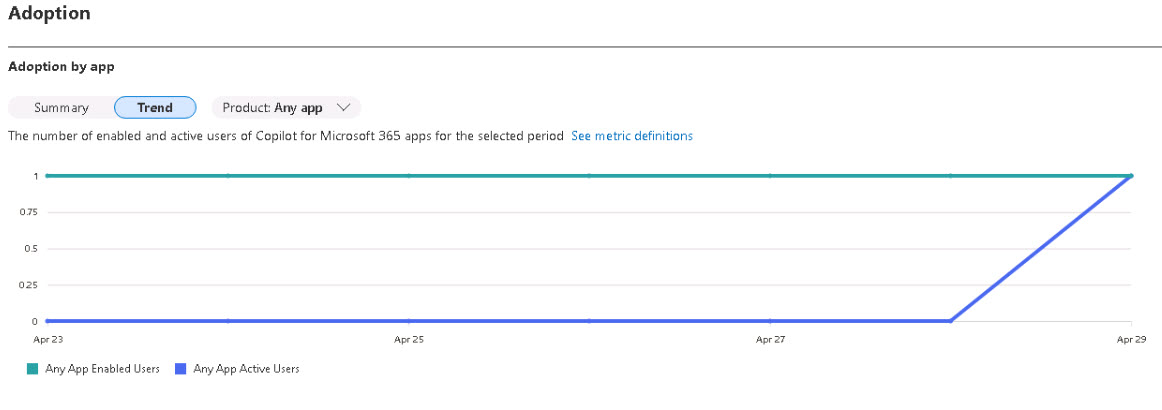Select the Apr 25 enabled users data point
Viewport: 1162px width, 410px height.
[408, 176]
